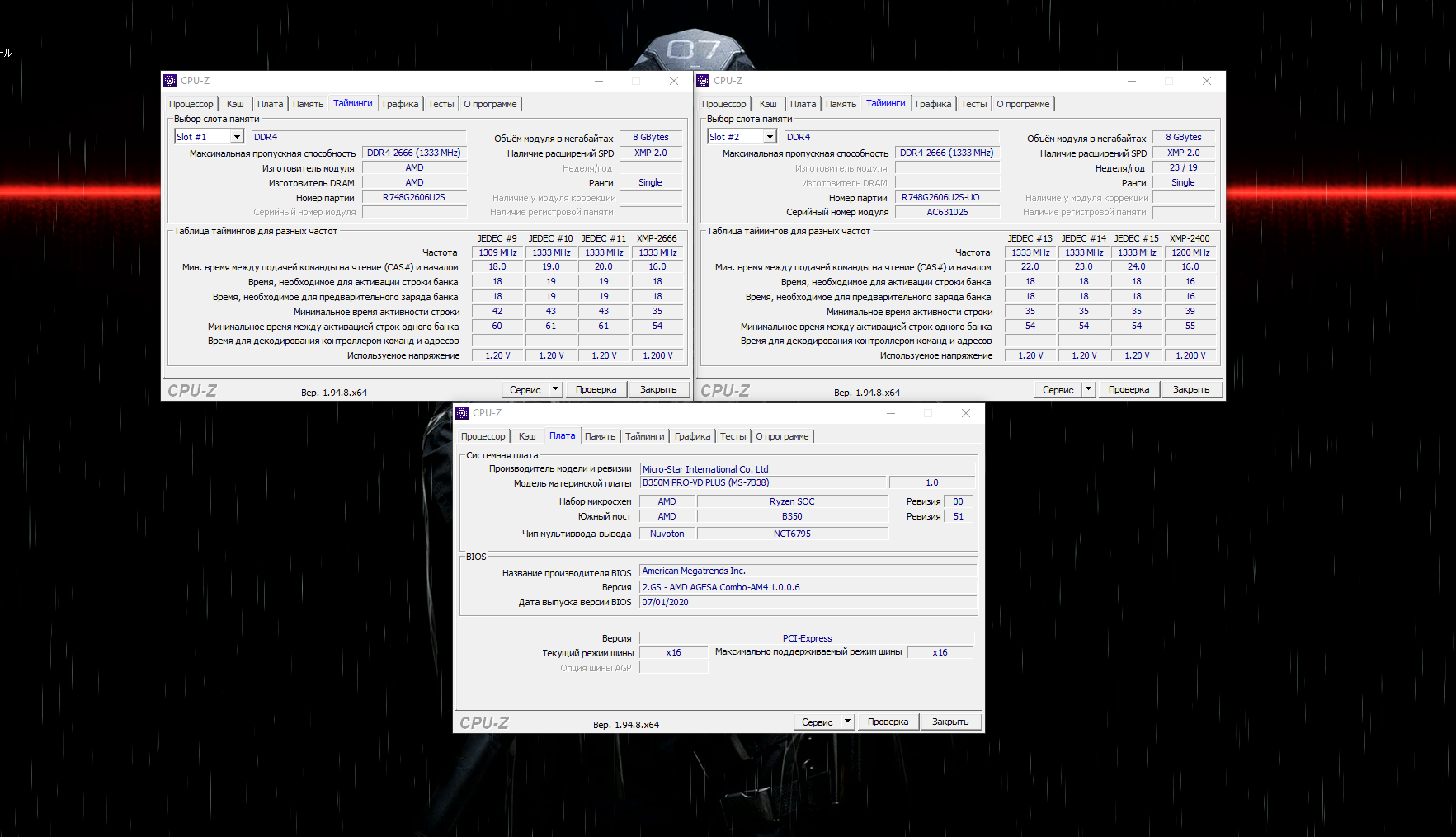Screen dimensions: 1456x837
Task: Click part number R748G2606U2S-UO field
Action: [x=947, y=197]
